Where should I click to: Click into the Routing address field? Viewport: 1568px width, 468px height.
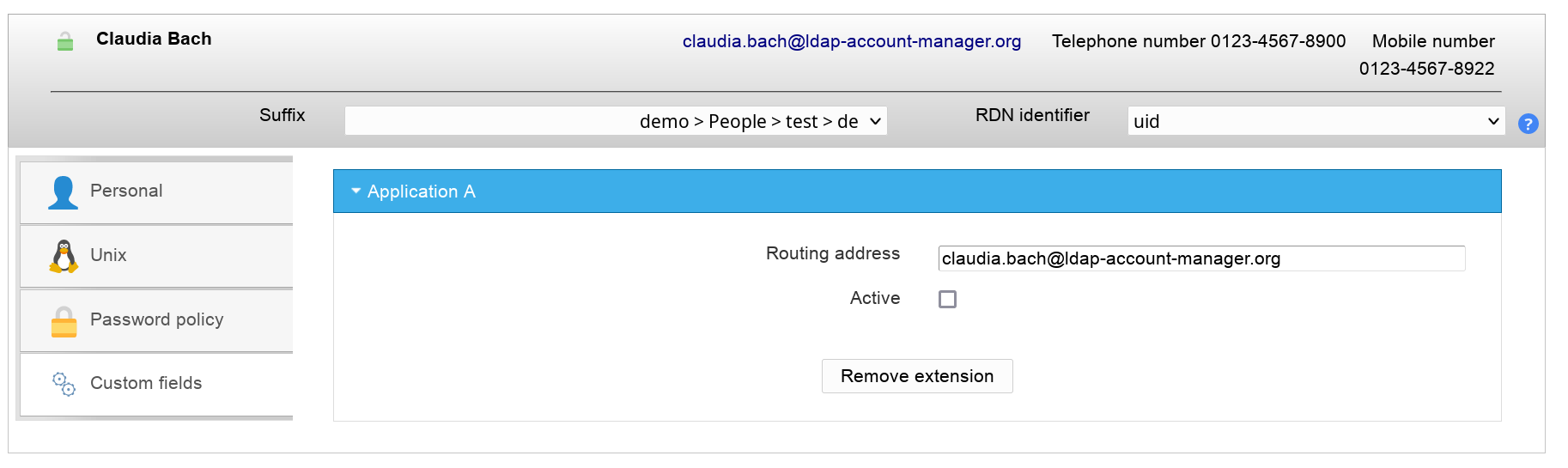[x=1200, y=258]
